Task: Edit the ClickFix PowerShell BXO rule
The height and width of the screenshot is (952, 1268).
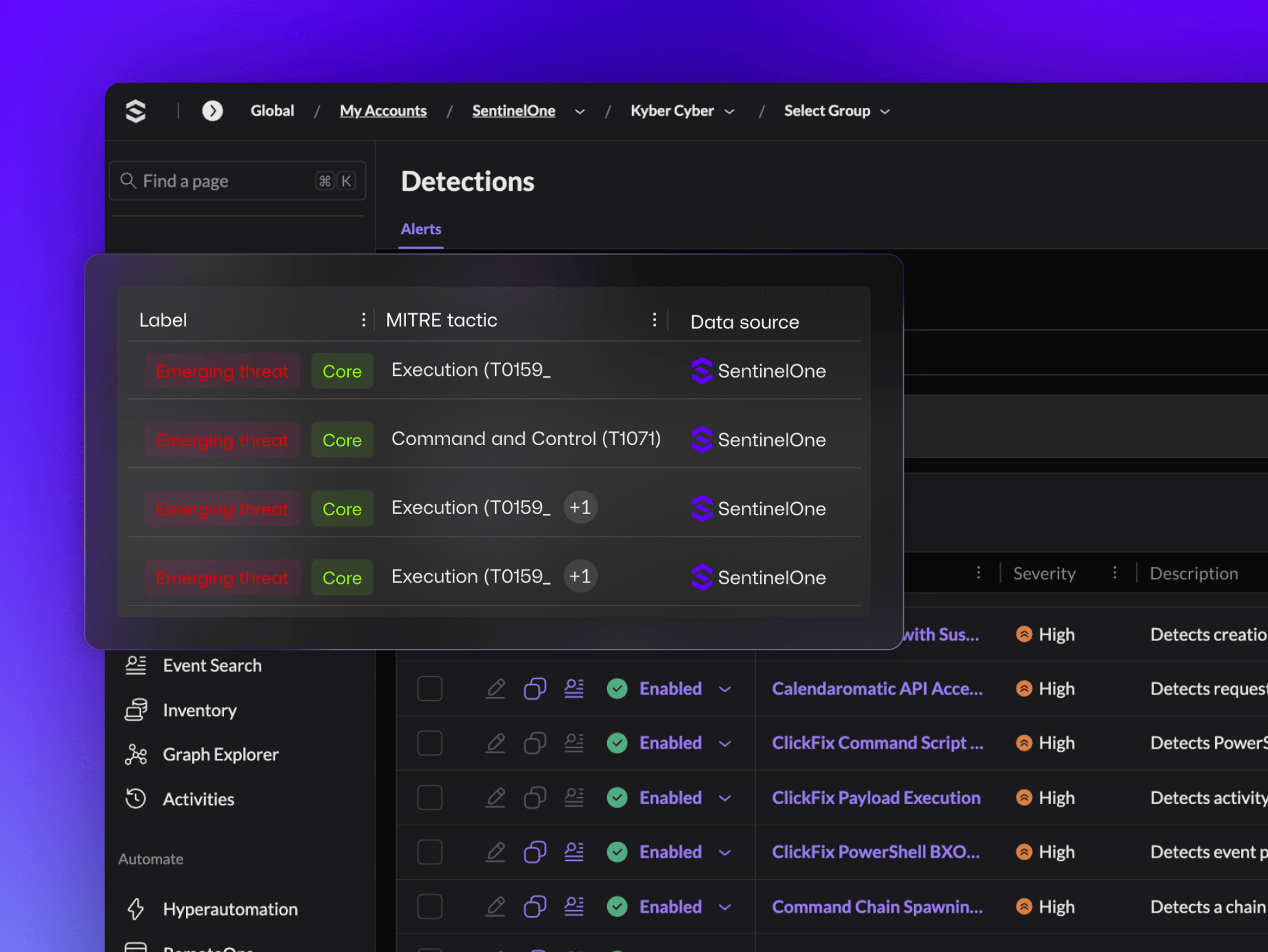Action: click(495, 852)
